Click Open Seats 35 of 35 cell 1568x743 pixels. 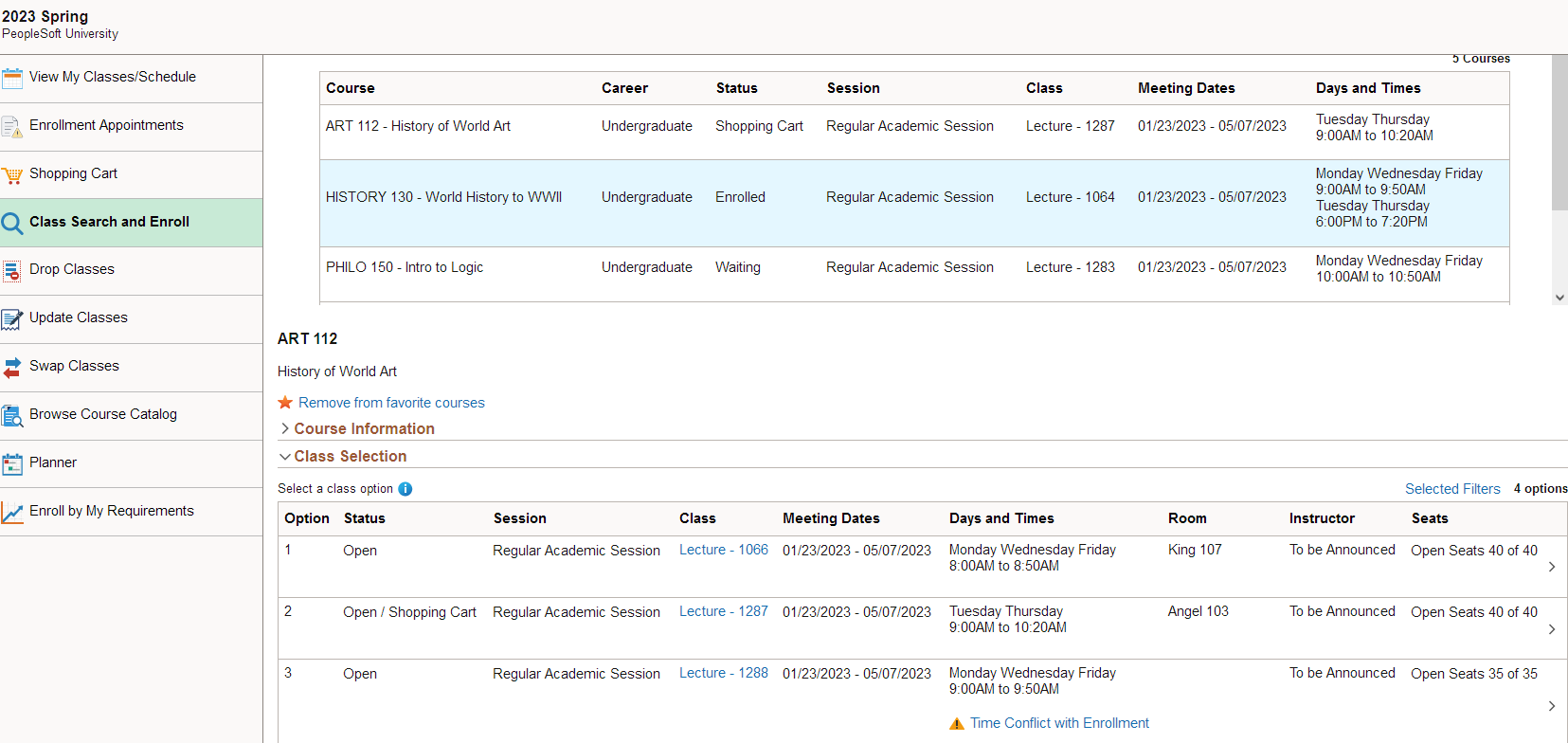1474,674
